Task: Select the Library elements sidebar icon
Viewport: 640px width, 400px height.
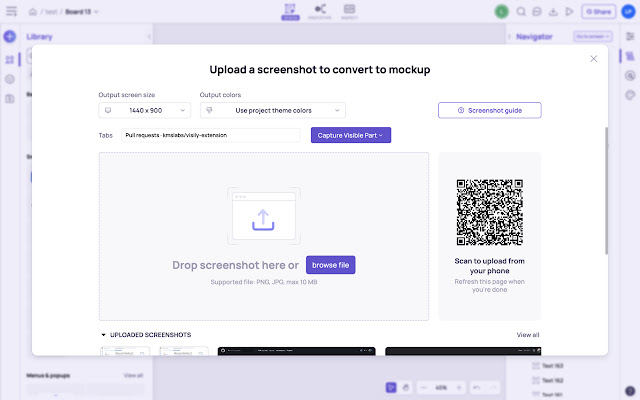Action: click(x=10, y=60)
